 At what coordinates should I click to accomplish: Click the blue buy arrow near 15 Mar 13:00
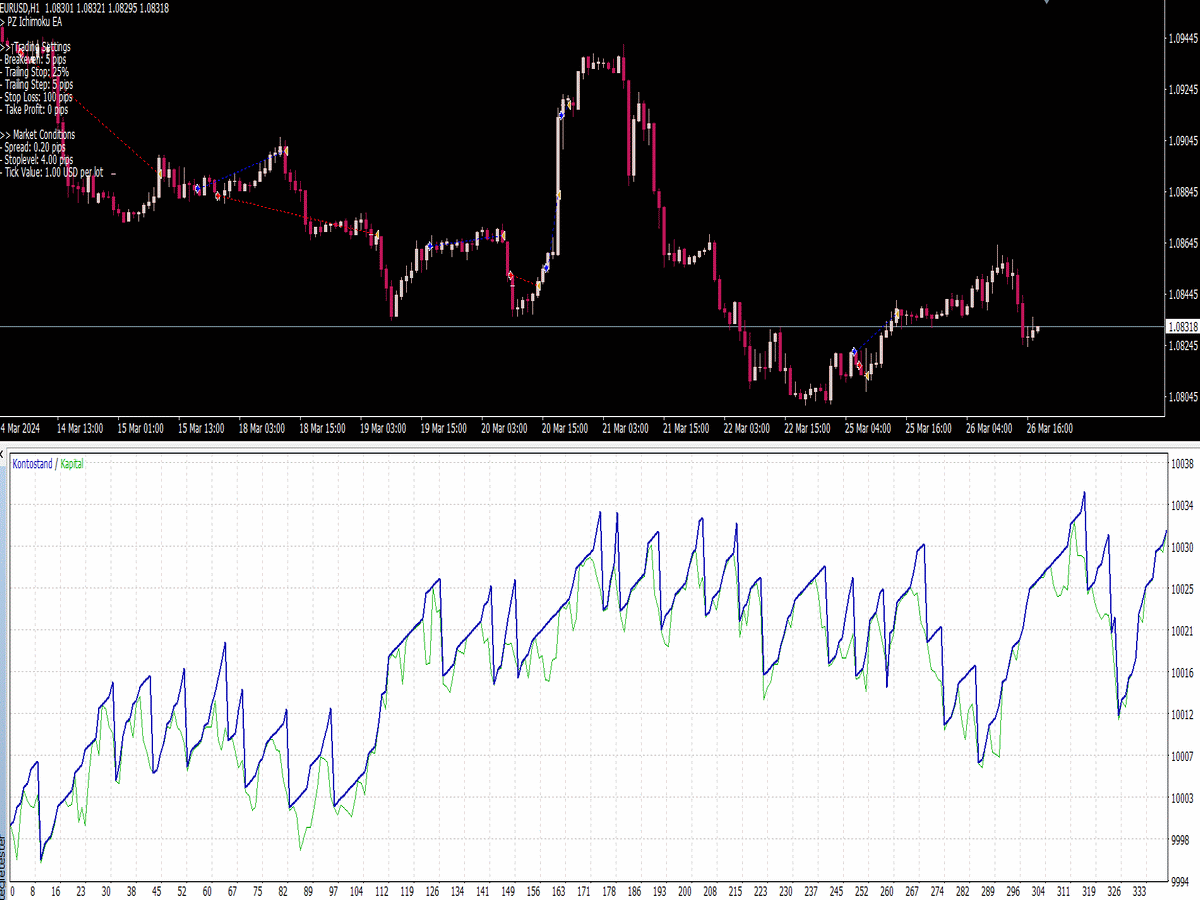(x=198, y=188)
